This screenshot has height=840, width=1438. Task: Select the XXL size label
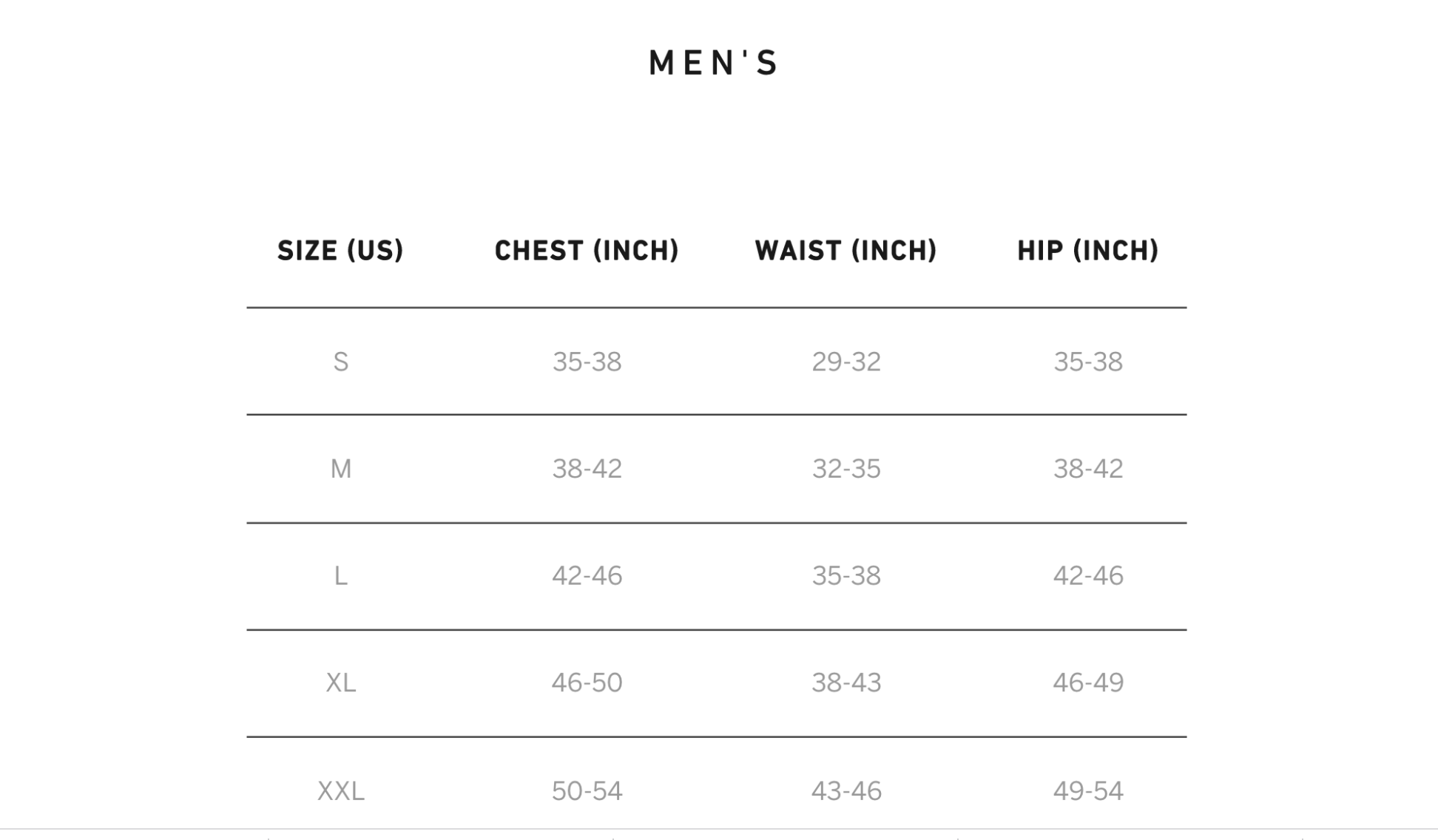tap(340, 791)
